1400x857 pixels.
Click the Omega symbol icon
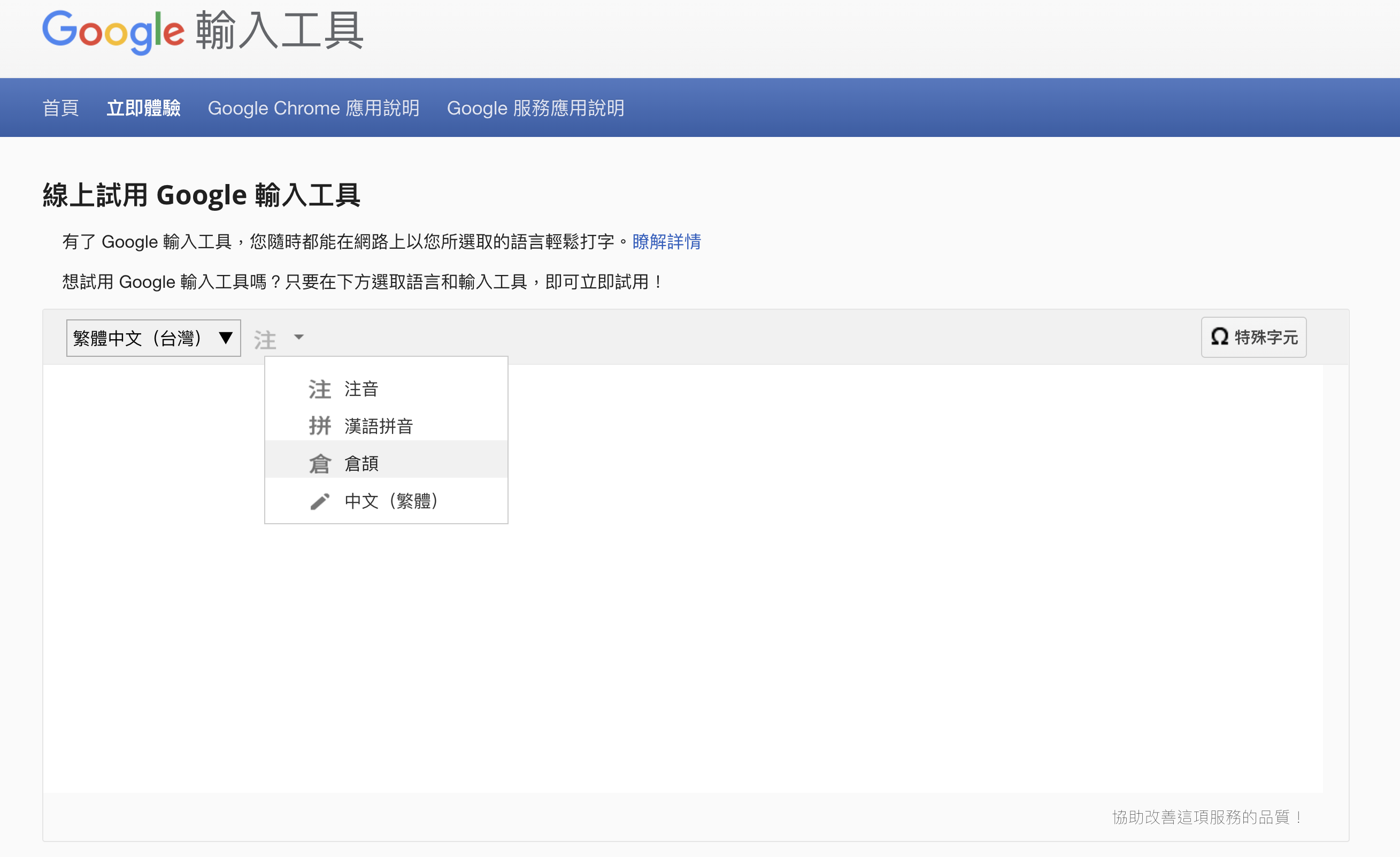1219,337
